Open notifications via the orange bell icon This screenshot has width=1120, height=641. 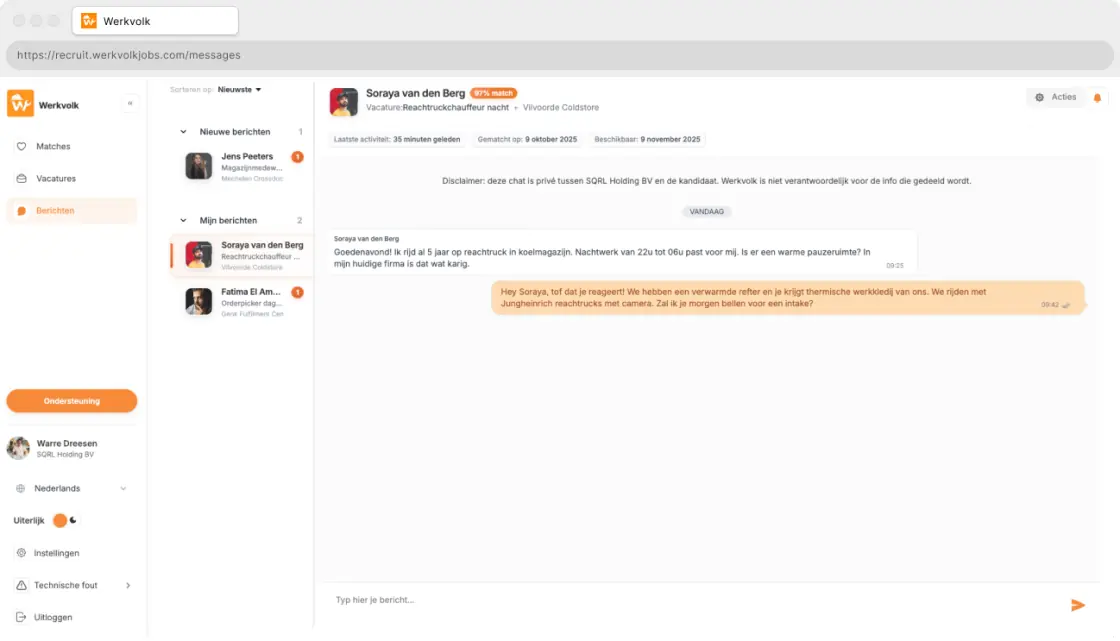click(x=1098, y=97)
